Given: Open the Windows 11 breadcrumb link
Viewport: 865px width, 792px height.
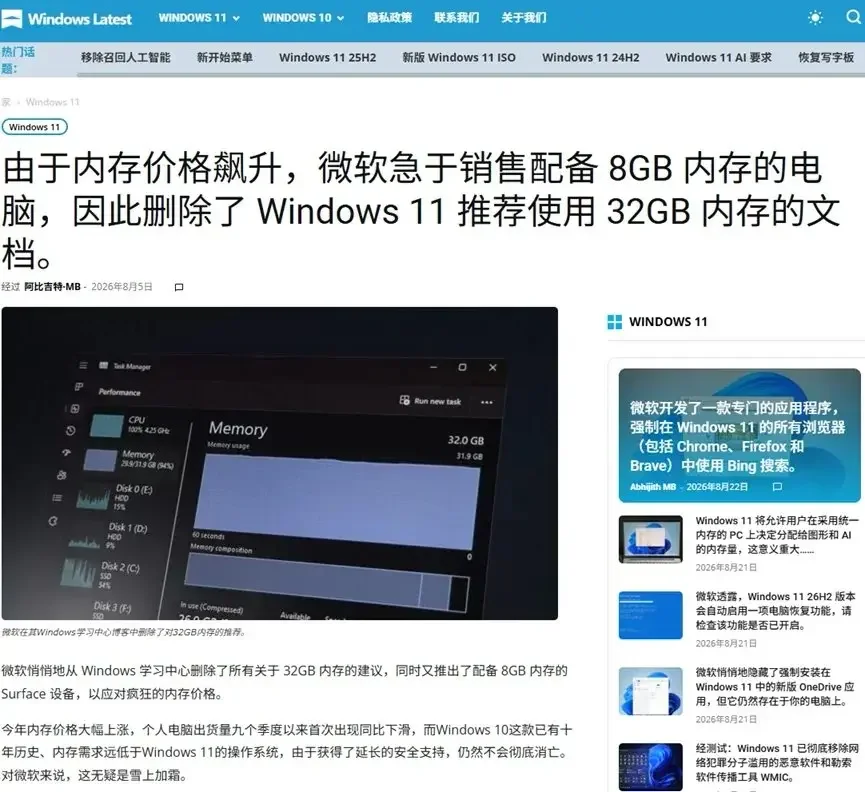Looking at the screenshot, I should pyautogui.click(x=52, y=102).
